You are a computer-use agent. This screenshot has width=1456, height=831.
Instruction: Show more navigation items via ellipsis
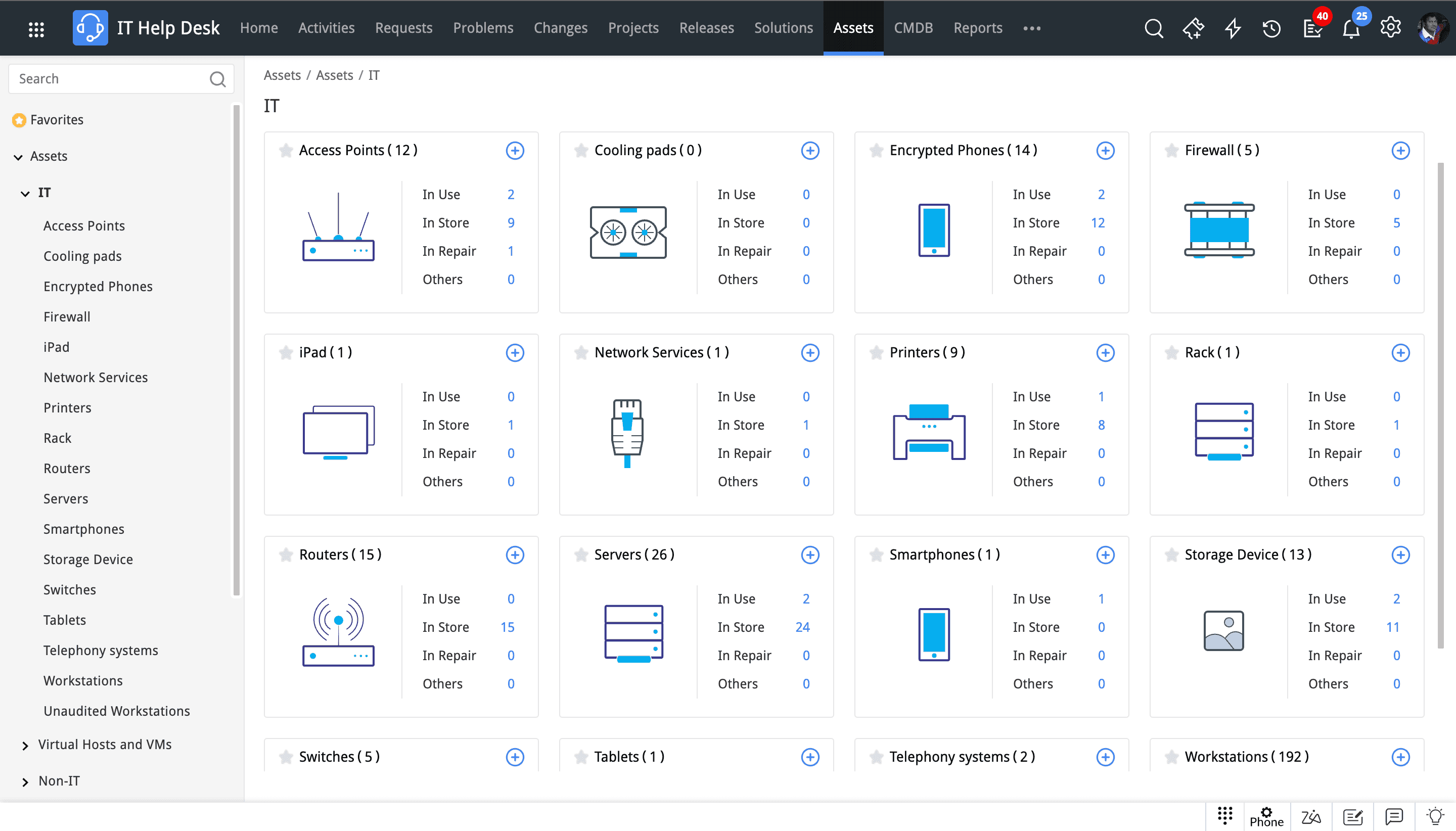[x=1032, y=28]
